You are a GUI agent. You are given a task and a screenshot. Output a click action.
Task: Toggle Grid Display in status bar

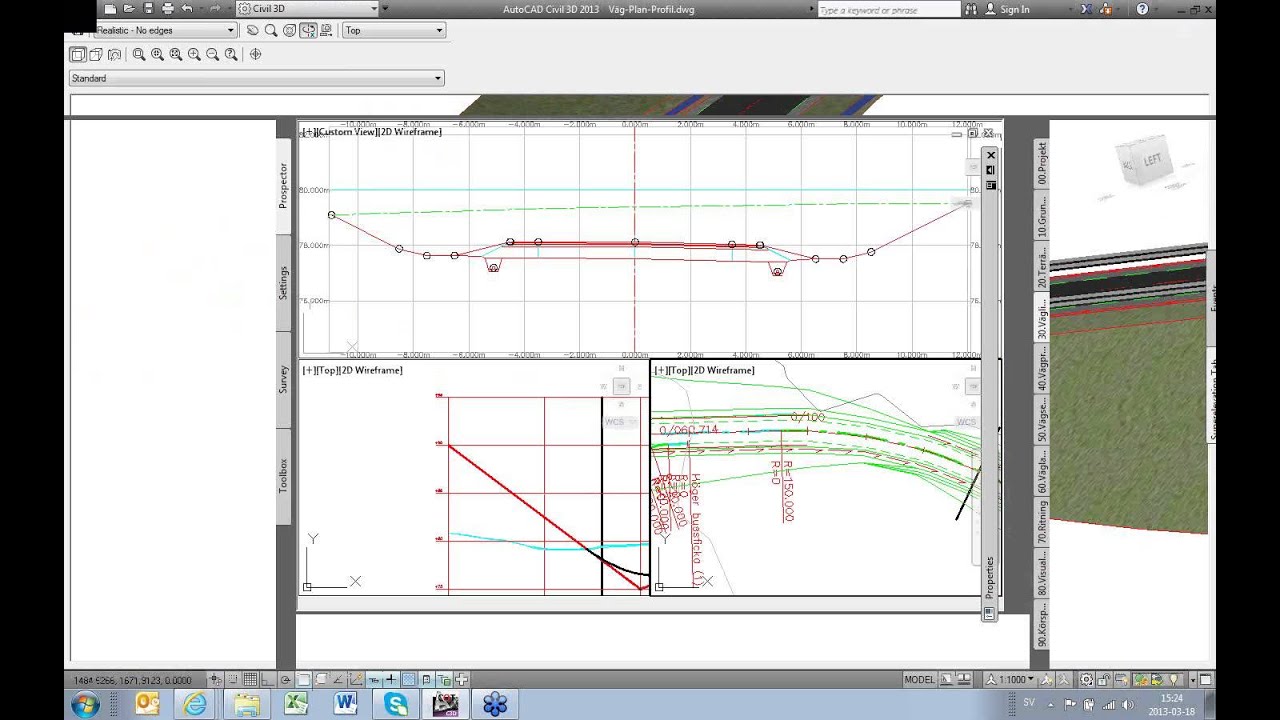pos(250,680)
